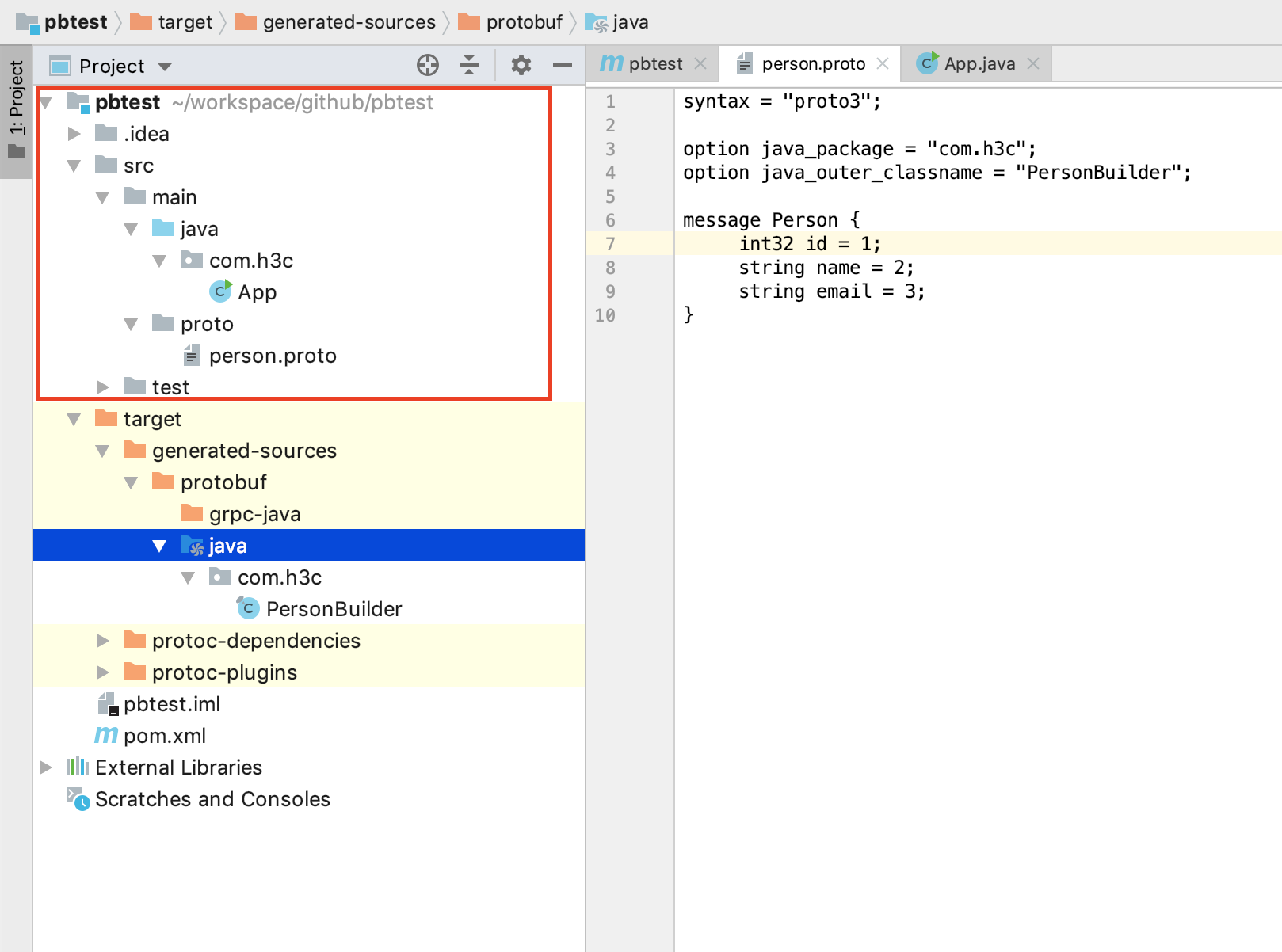
Task: Switch to the App.java tab
Action: tap(979, 64)
